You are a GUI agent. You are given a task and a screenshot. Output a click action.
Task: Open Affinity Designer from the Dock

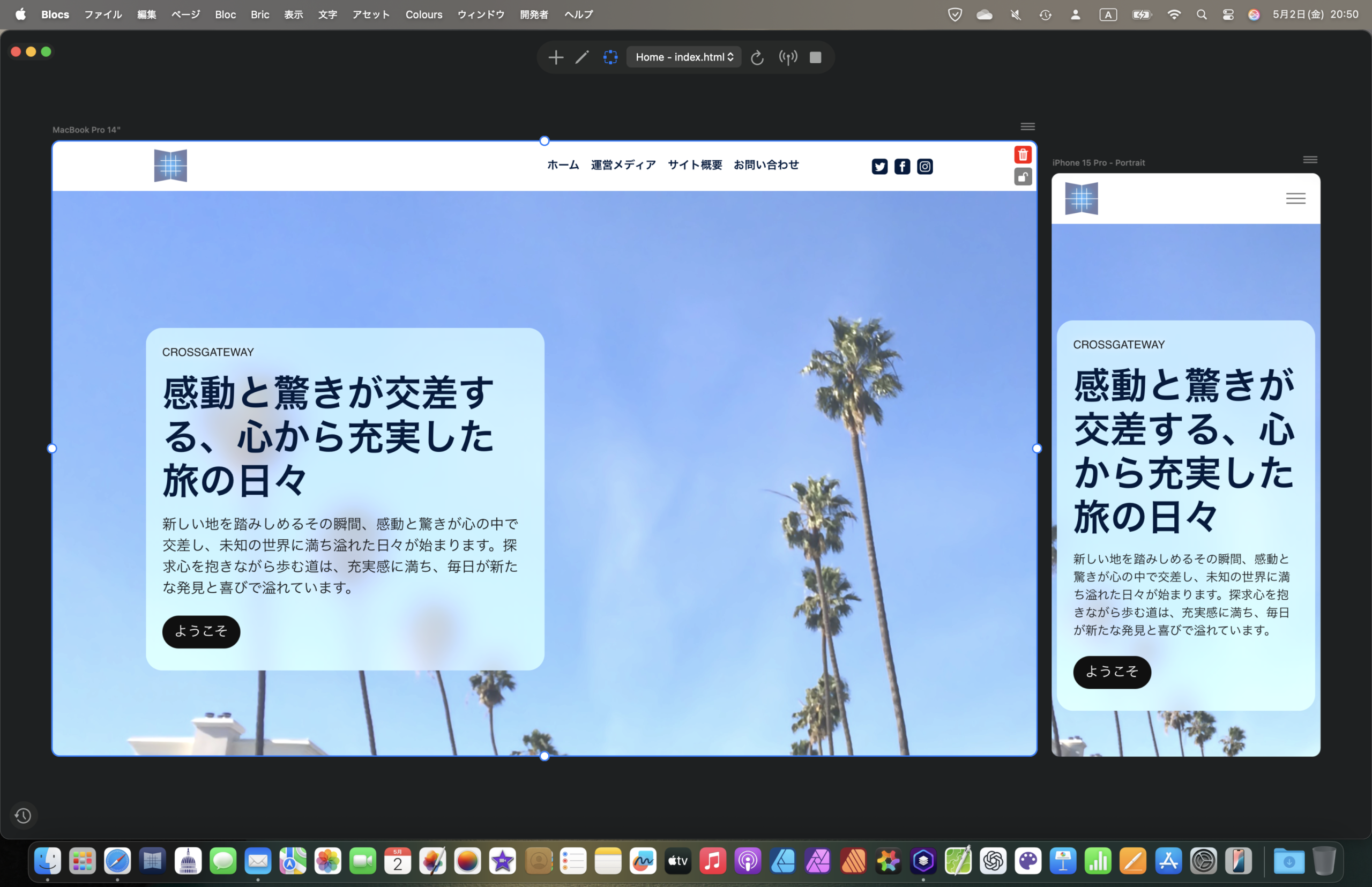(x=783, y=861)
